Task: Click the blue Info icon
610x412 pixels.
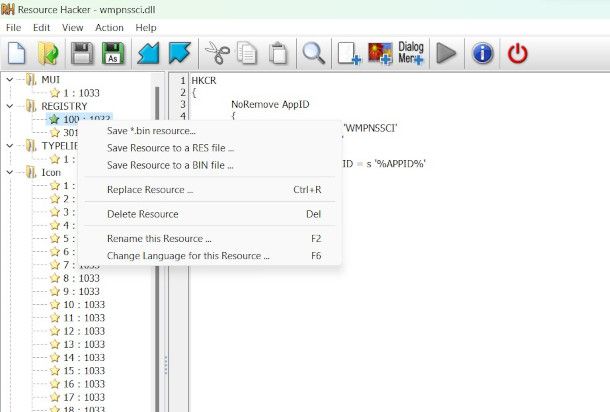Action: tap(482, 53)
